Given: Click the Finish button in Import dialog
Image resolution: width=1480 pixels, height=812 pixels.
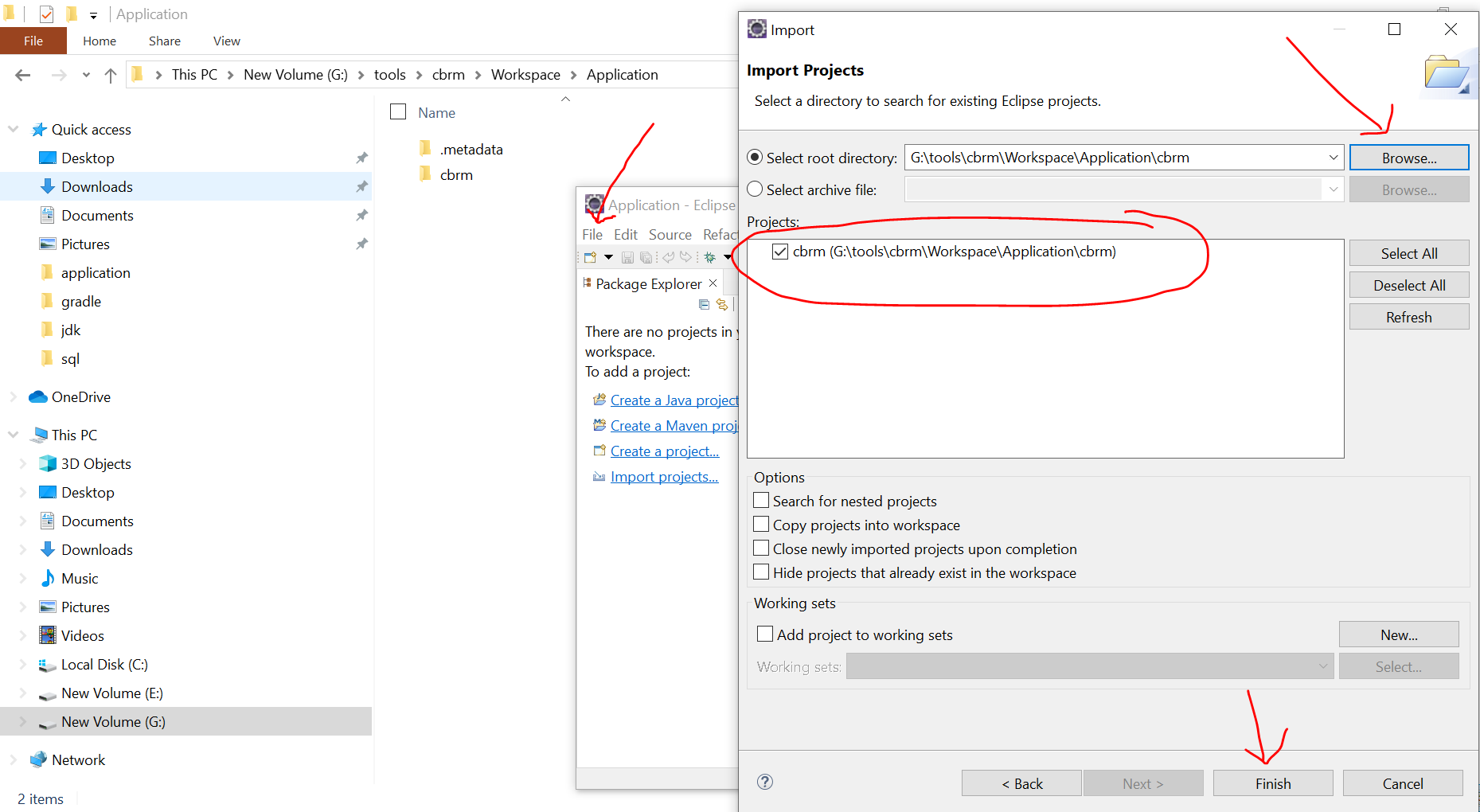Looking at the screenshot, I should [1273, 783].
